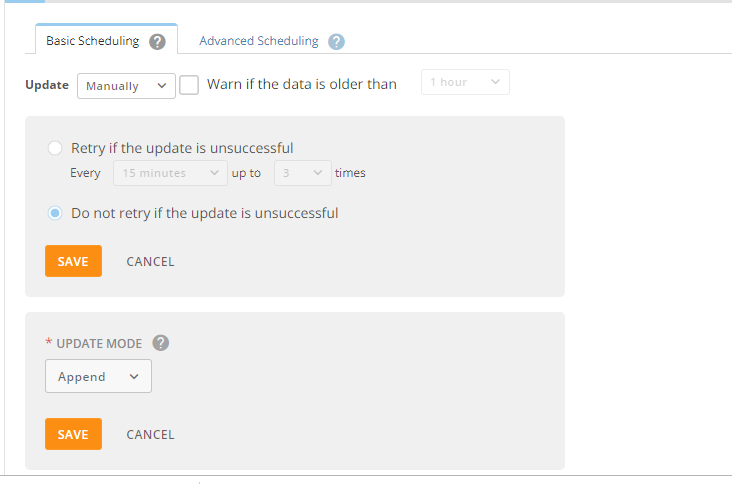Expand the Append update mode dropdown
The image size is (732, 484).
tap(98, 376)
